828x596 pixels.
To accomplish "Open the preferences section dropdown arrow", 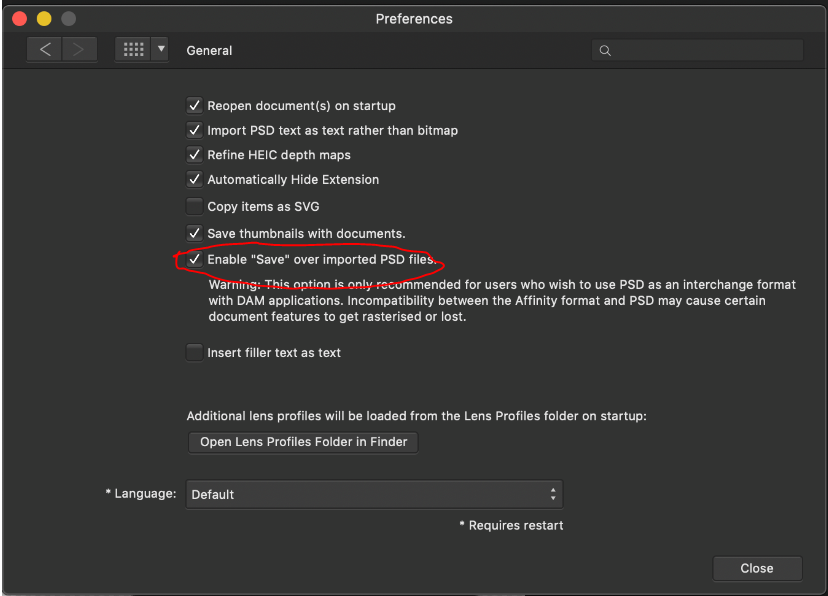I will click(x=160, y=49).
